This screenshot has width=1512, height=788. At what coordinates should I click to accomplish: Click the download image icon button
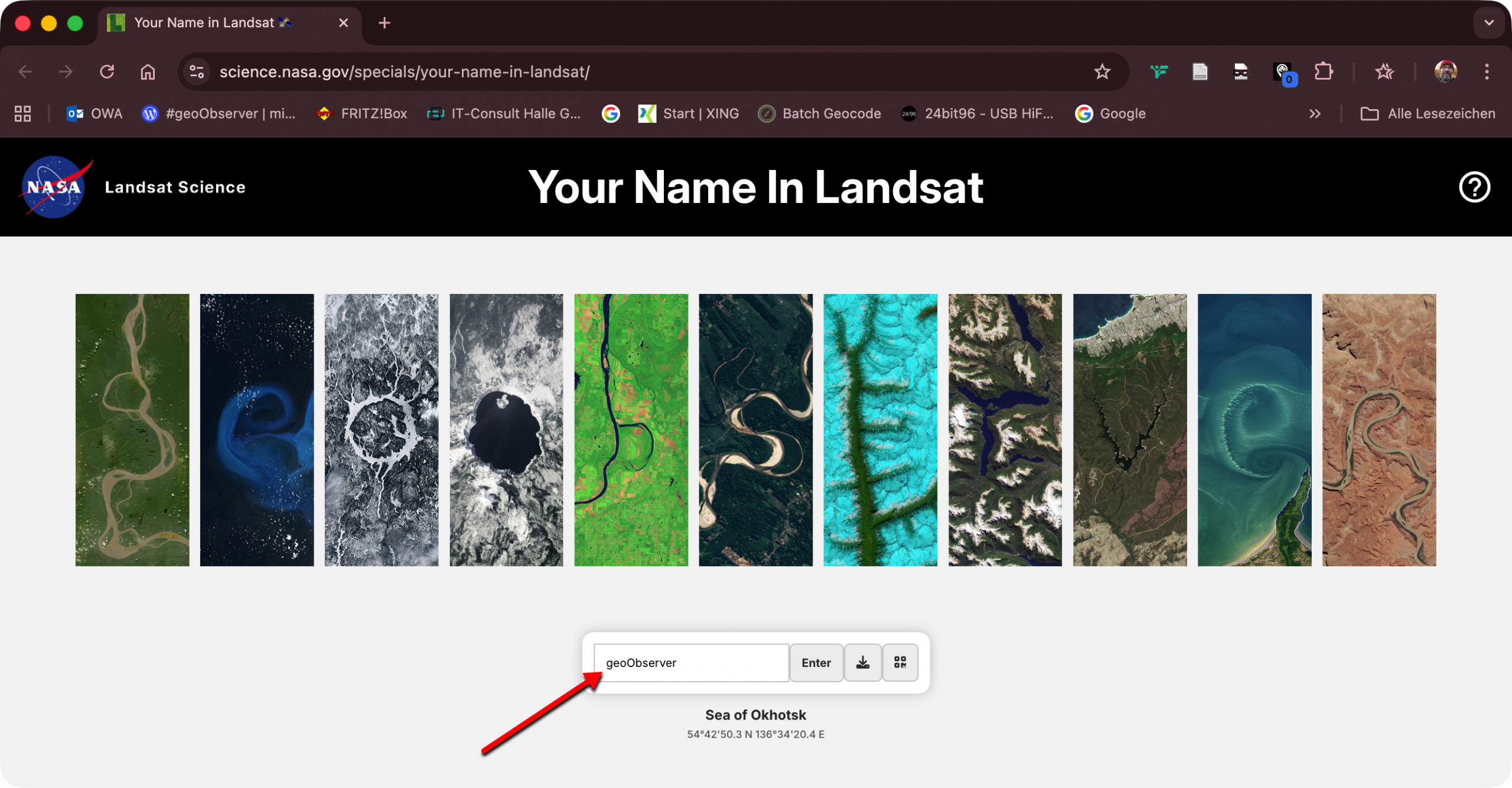862,662
